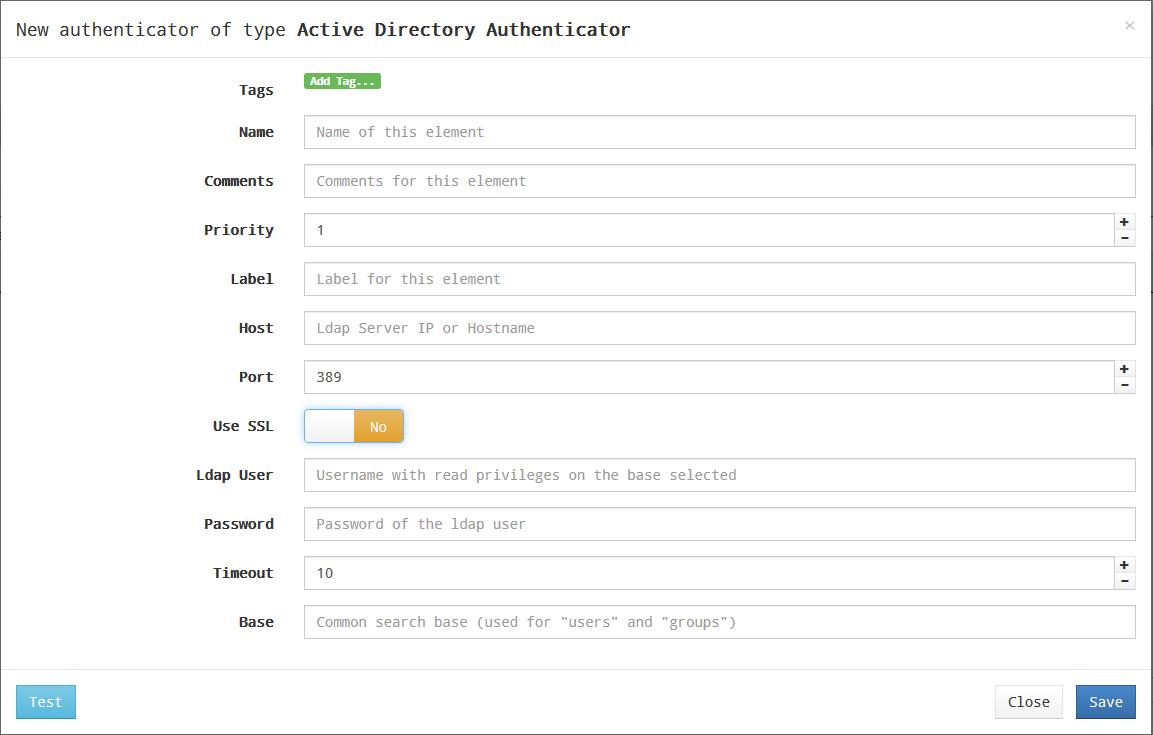Decrement Port using minus icon
This screenshot has width=1153, height=735.
point(1124,385)
